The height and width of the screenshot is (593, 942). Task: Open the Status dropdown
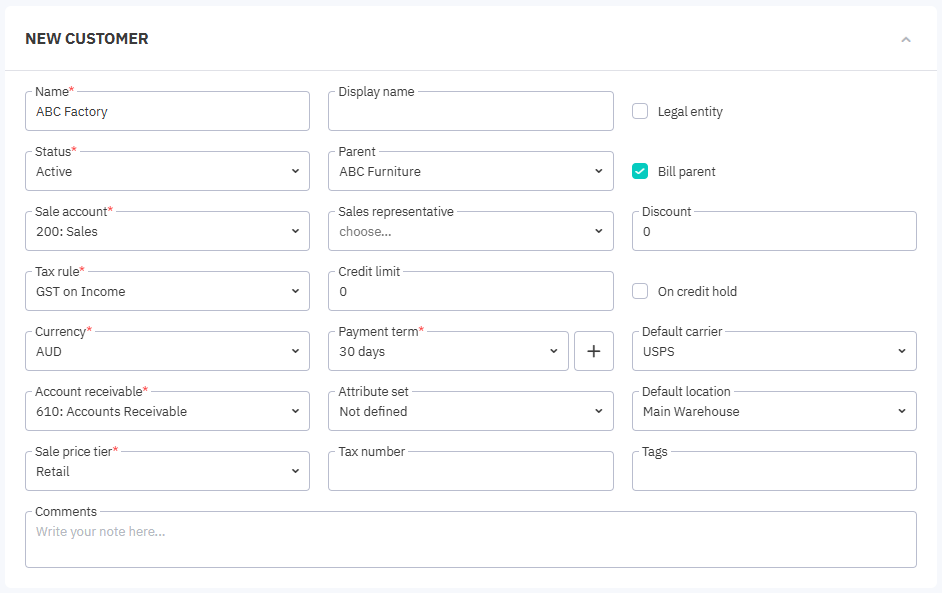click(167, 172)
